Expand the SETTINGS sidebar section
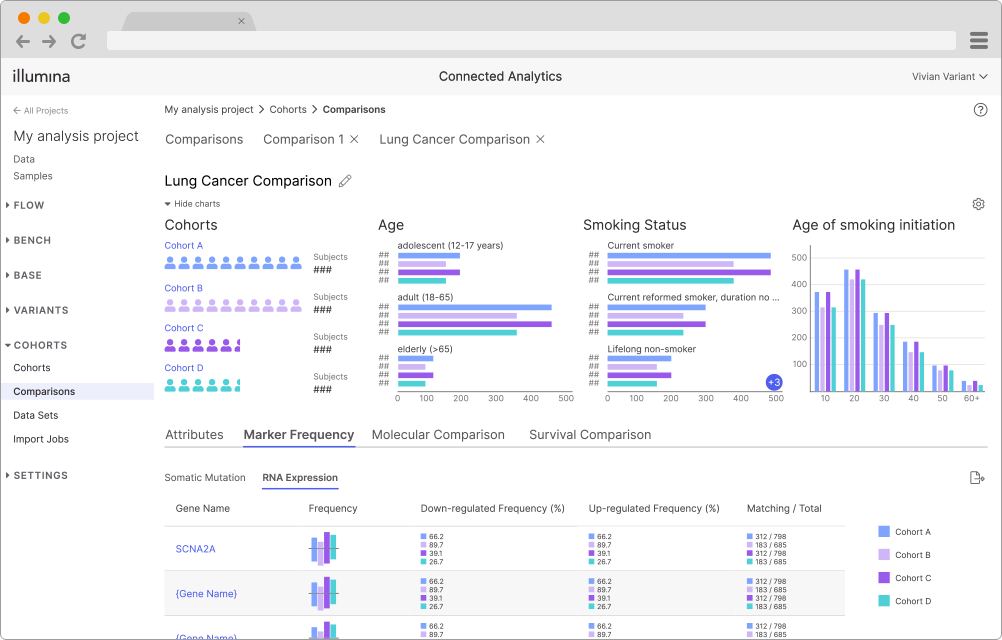The width and height of the screenshot is (1002, 640). click(x=37, y=476)
